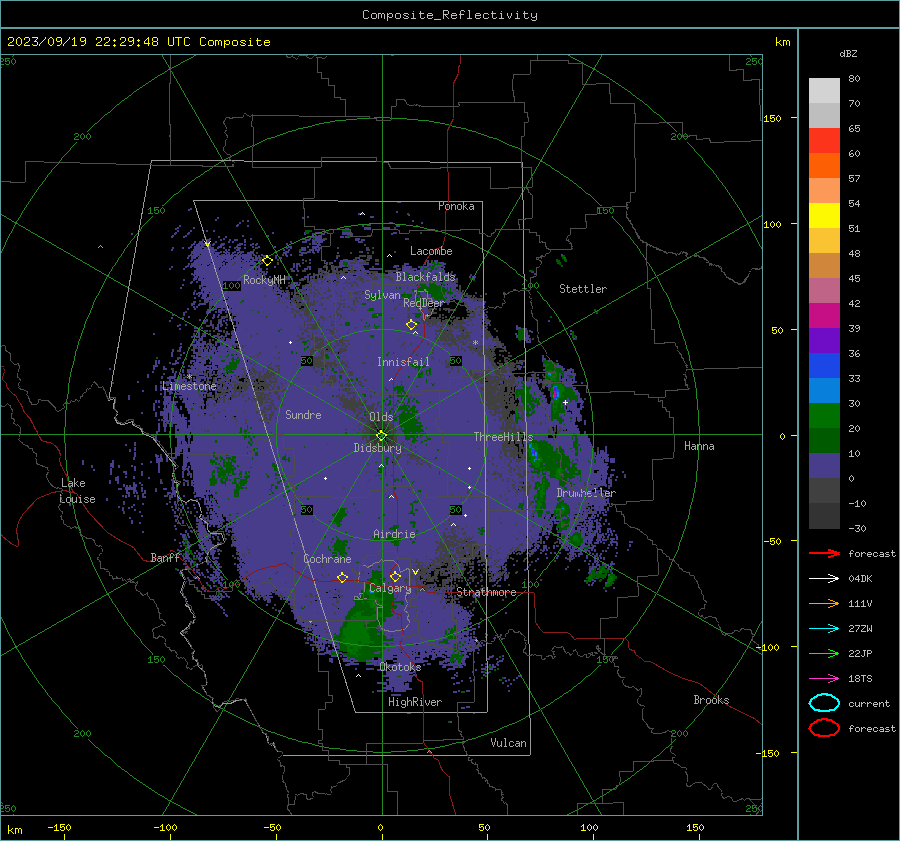Select the magenta 39-42 dBZ swatch
Image resolution: width=900 pixels, height=841 pixels.
[x=824, y=315]
